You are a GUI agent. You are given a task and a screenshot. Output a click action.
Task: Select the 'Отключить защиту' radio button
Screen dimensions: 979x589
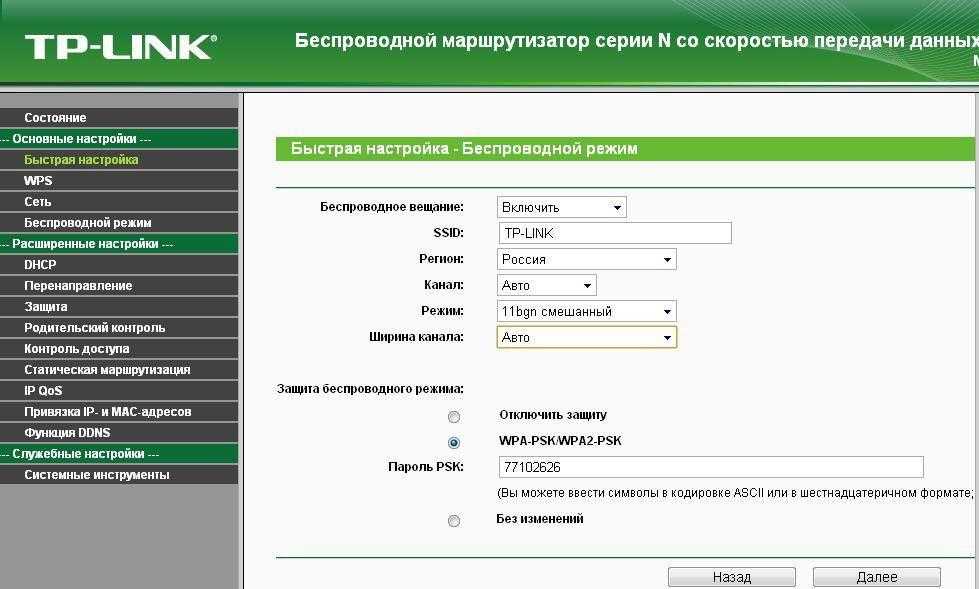[454, 417]
